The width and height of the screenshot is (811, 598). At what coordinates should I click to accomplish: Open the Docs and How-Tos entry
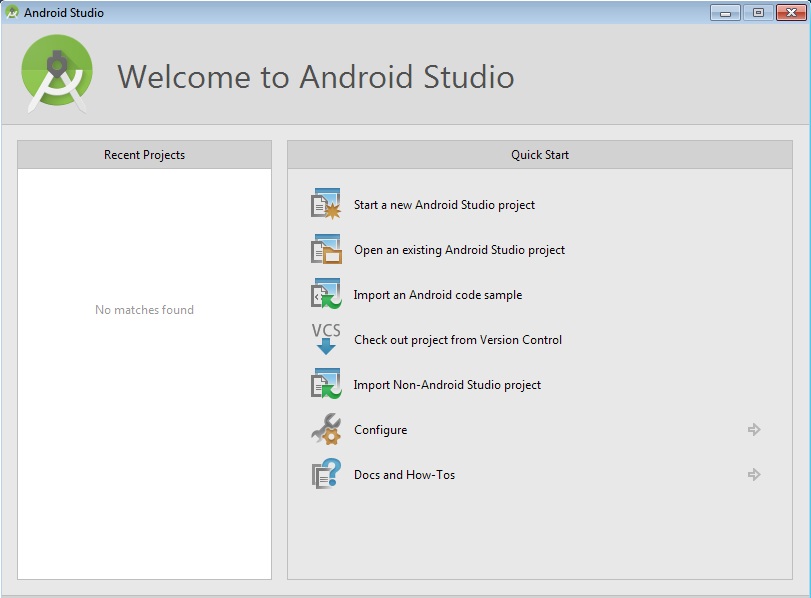pos(404,475)
